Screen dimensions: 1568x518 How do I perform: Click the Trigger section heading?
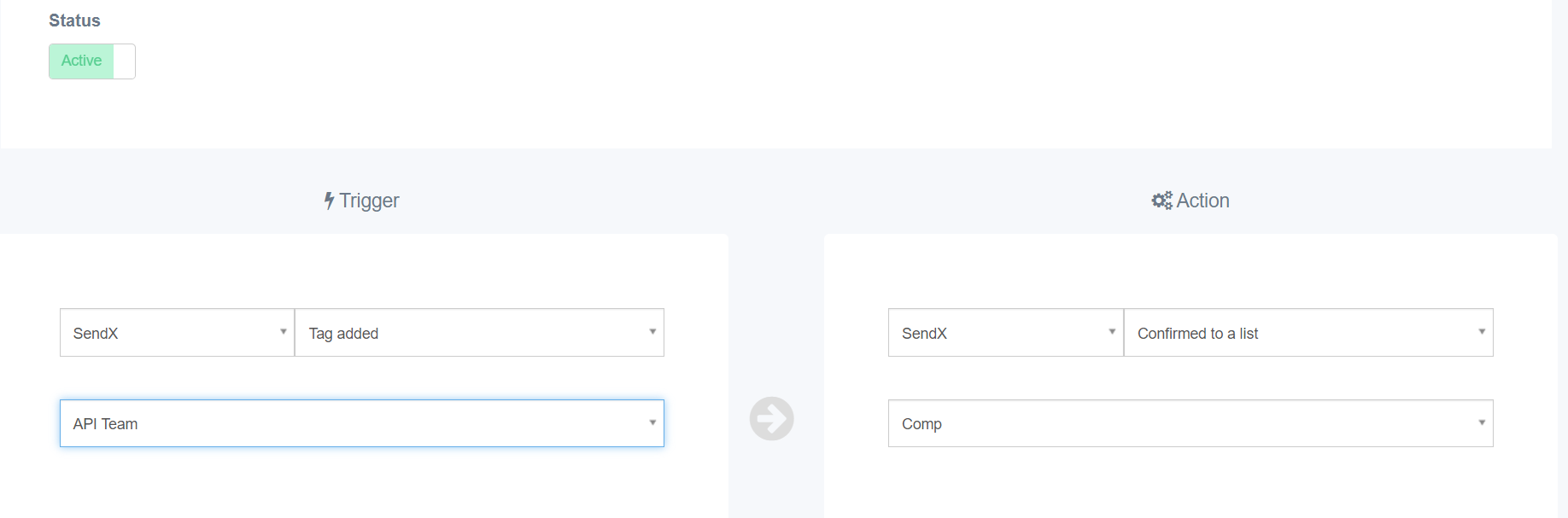click(x=369, y=201)
